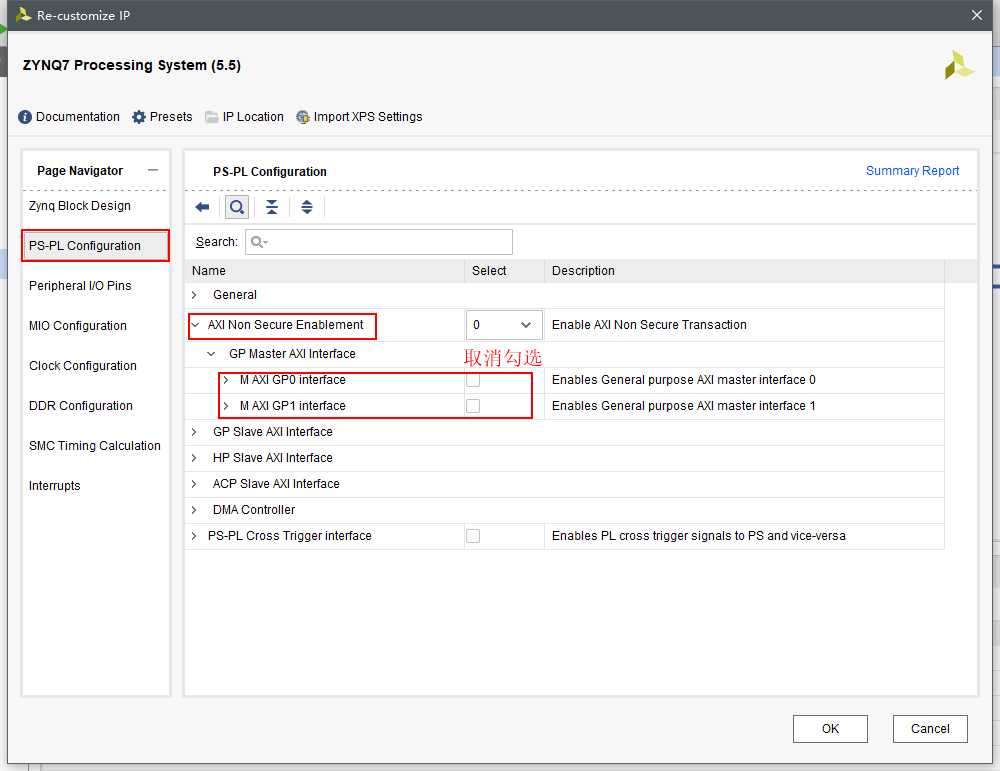This screenshot has height=771, width=1000.
Task: Collapse GP Master AXI Interface group
Action: 211,354
